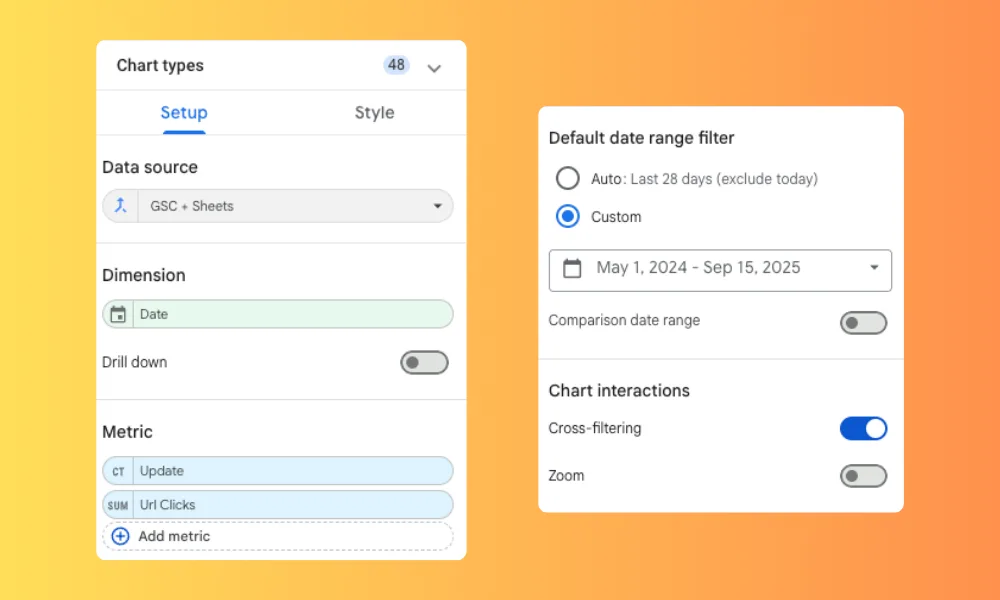1000x600 pixels.
Task: Disable the Cross-filtering toggle
Action: [863, 429]
